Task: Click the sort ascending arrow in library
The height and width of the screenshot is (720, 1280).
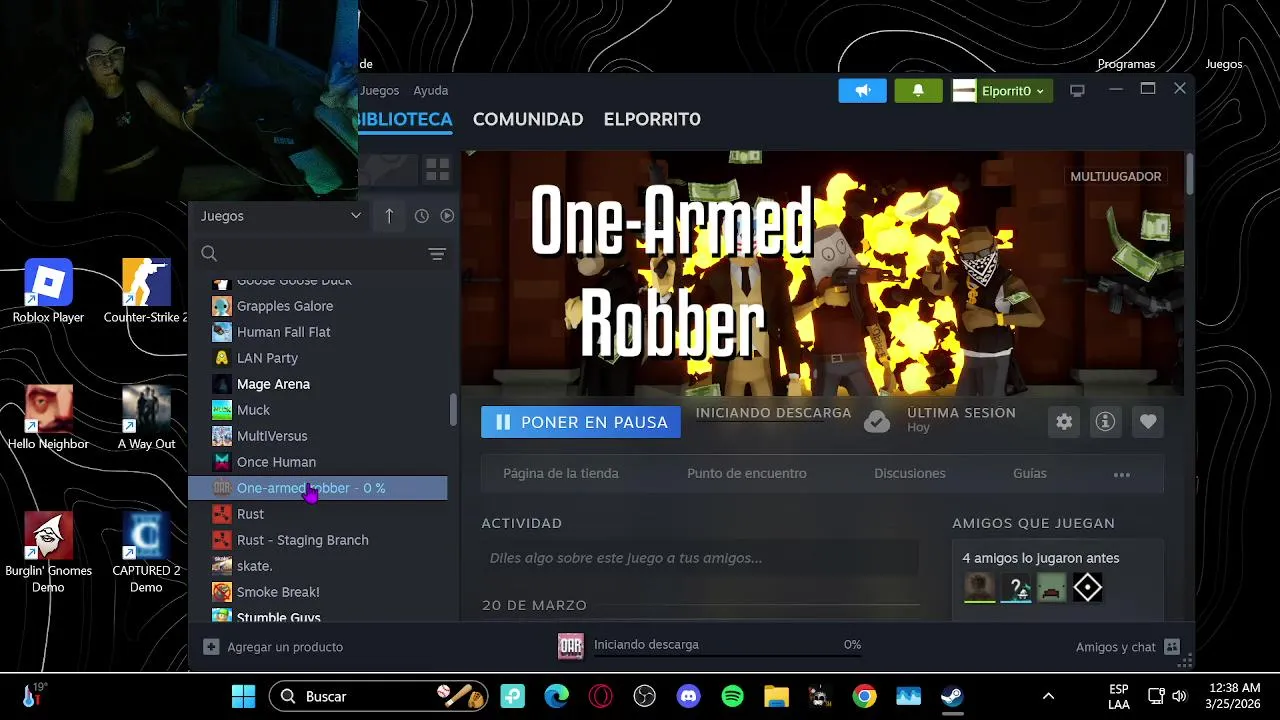Action: tap(389, 216)
